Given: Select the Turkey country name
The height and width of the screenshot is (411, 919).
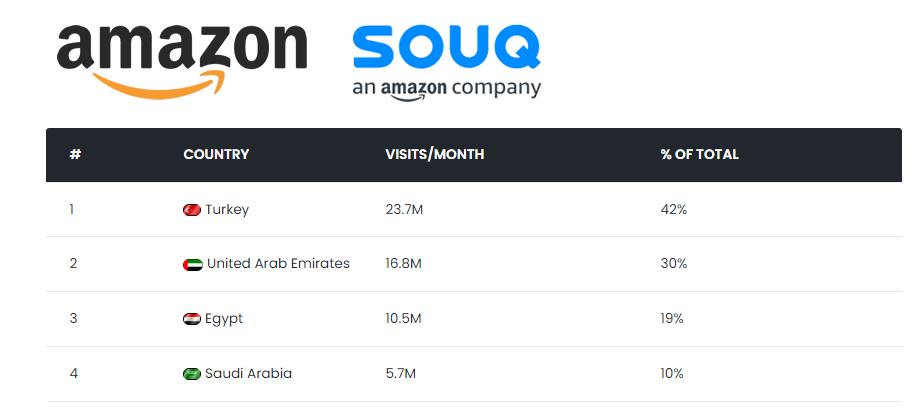Looking at the screenshot, I should point(227,210).
